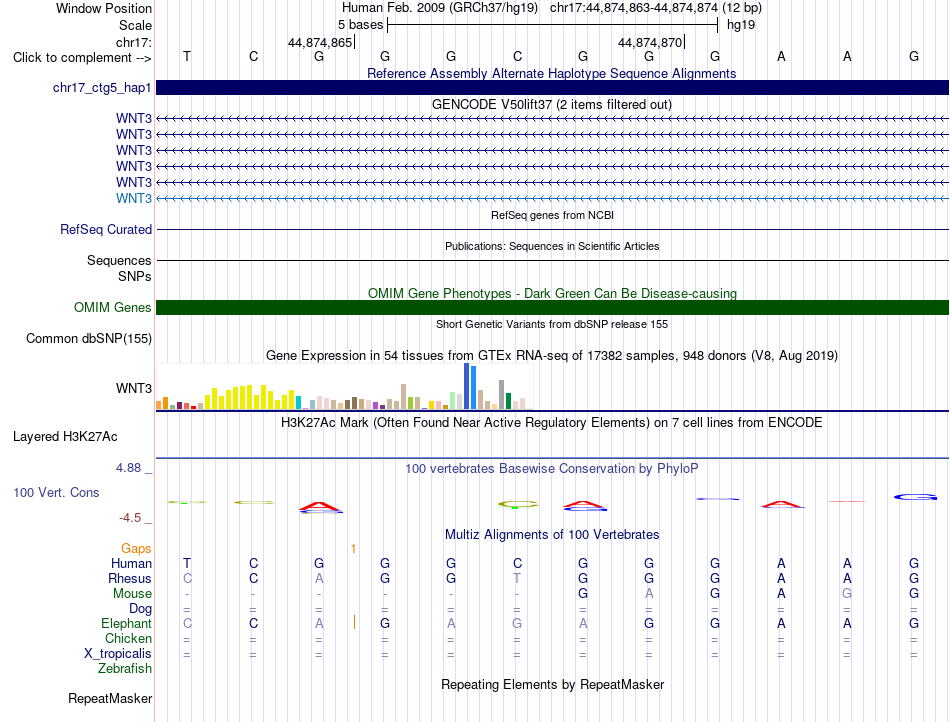
Task: Click the blue G conservation logo at far right
Action: coord(915,497)
